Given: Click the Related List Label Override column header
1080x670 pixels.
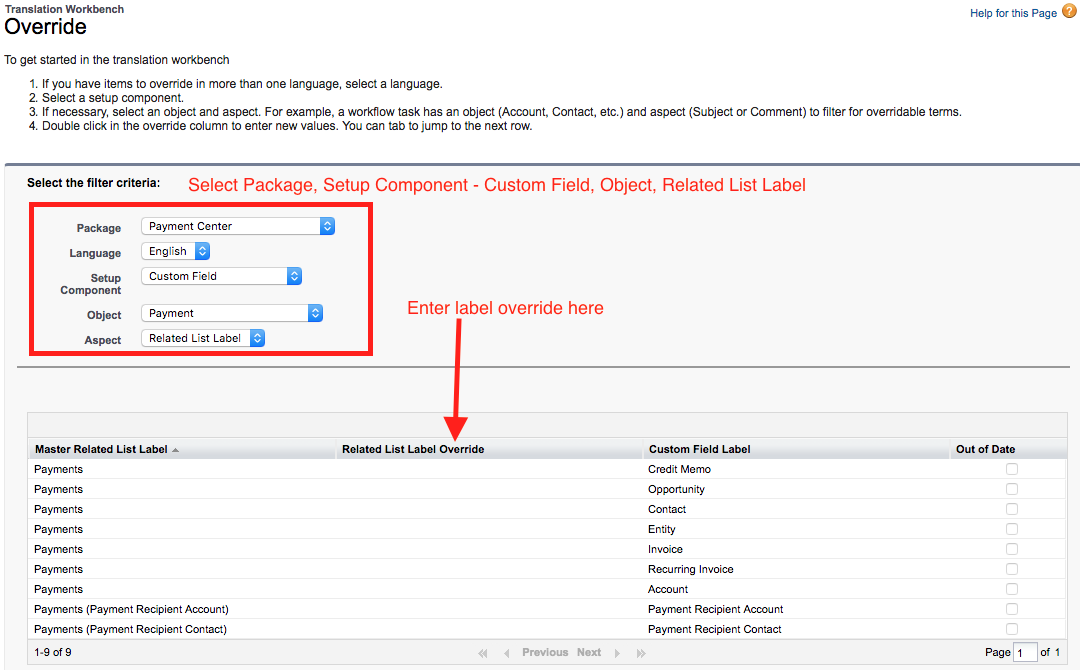Looking at the screenshot, I should coord(413,449).
